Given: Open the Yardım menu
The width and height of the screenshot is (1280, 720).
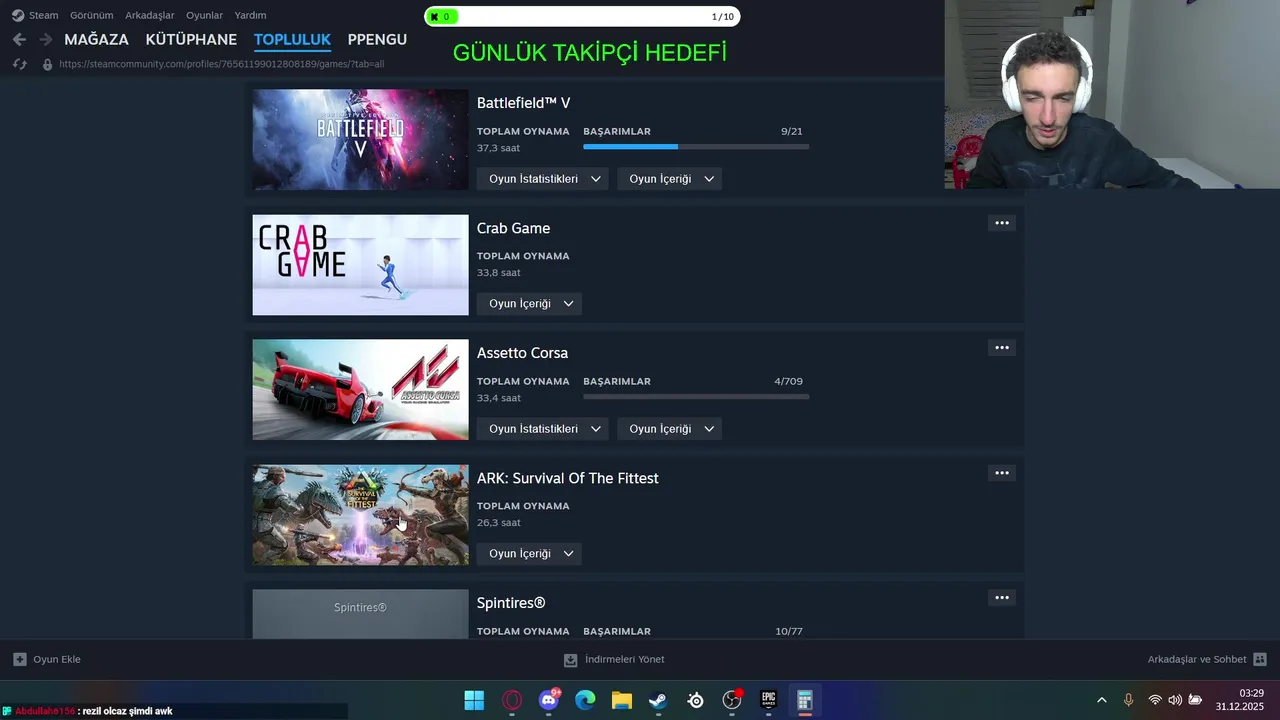Looking at the screenshot, I should [x=250, y=15].
